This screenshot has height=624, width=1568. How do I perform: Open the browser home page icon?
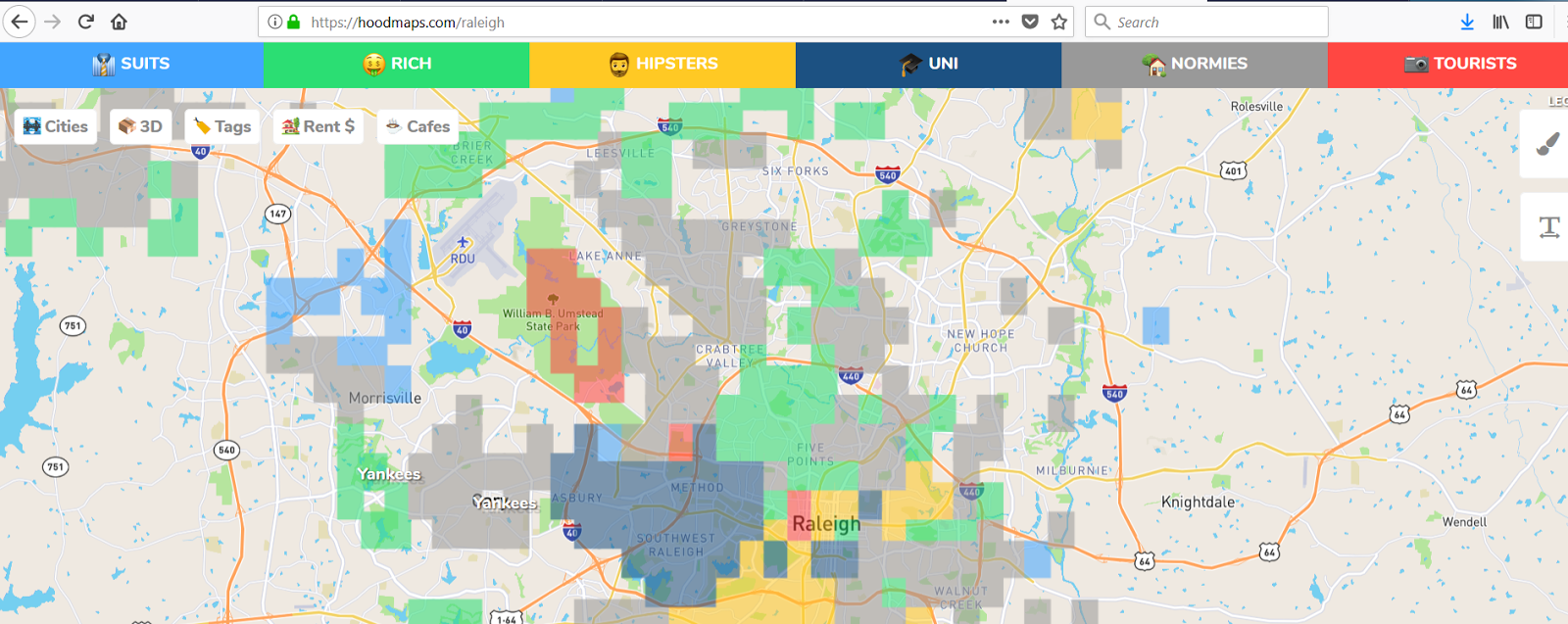click(x=119, y=22)
